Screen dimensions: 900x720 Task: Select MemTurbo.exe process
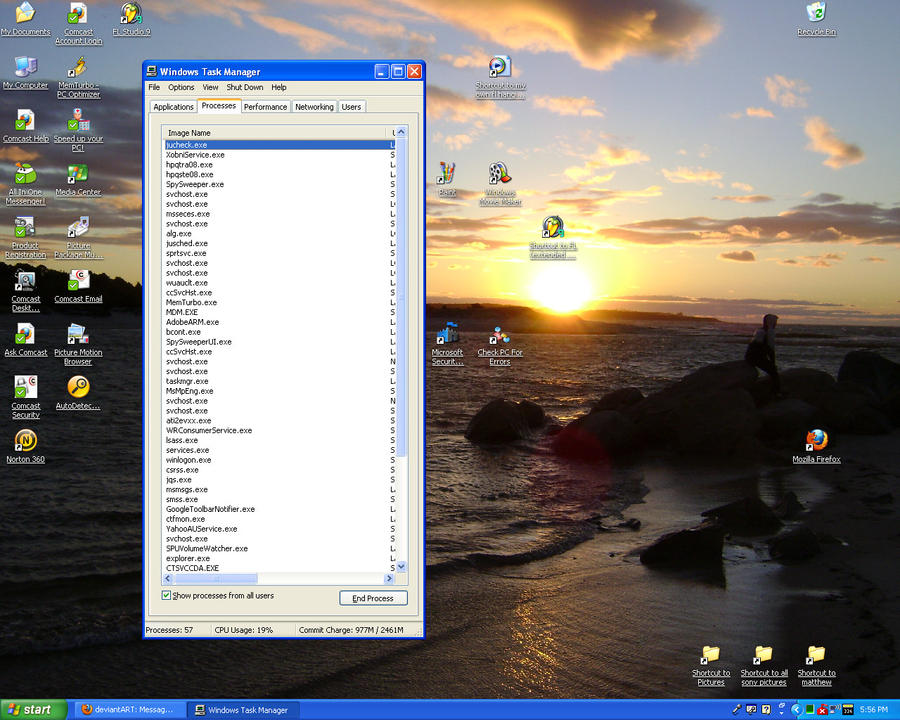point(278,302)
